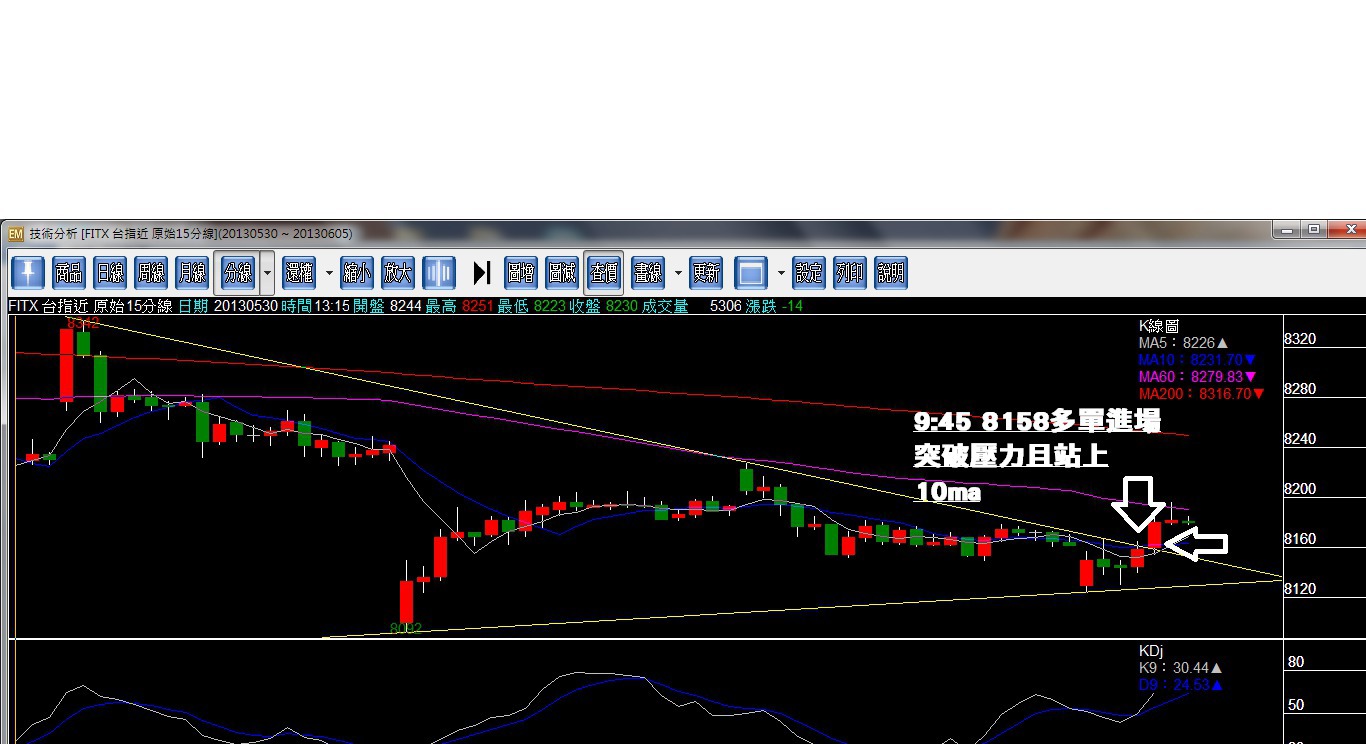Click 圖增 to add sub-chart
This screenshot has height=744, width=1366.
point(520,272)
